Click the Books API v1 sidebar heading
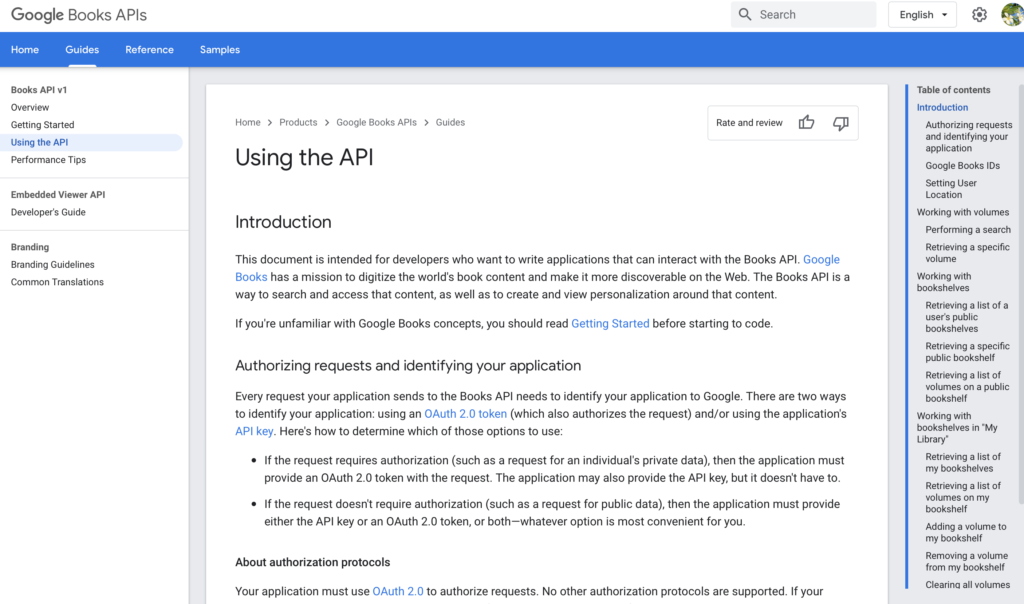The height and width of the screenshot is (604, 1024). tap(39, 90)
